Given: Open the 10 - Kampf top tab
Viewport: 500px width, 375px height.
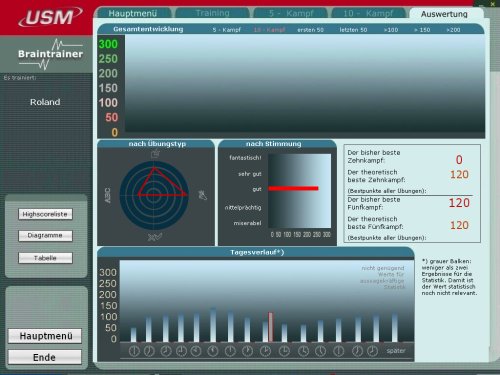Looking at the screenshot, I should tap(368, 13).
